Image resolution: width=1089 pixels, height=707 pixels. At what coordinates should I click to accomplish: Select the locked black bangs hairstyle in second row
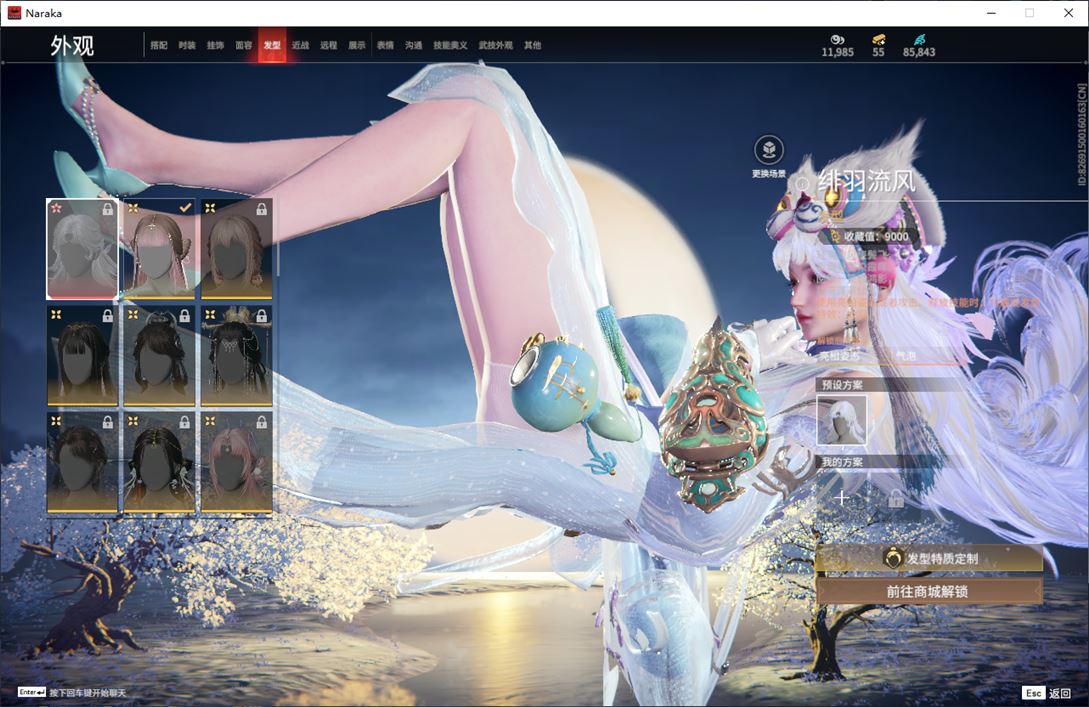click(x=82, y=356)
